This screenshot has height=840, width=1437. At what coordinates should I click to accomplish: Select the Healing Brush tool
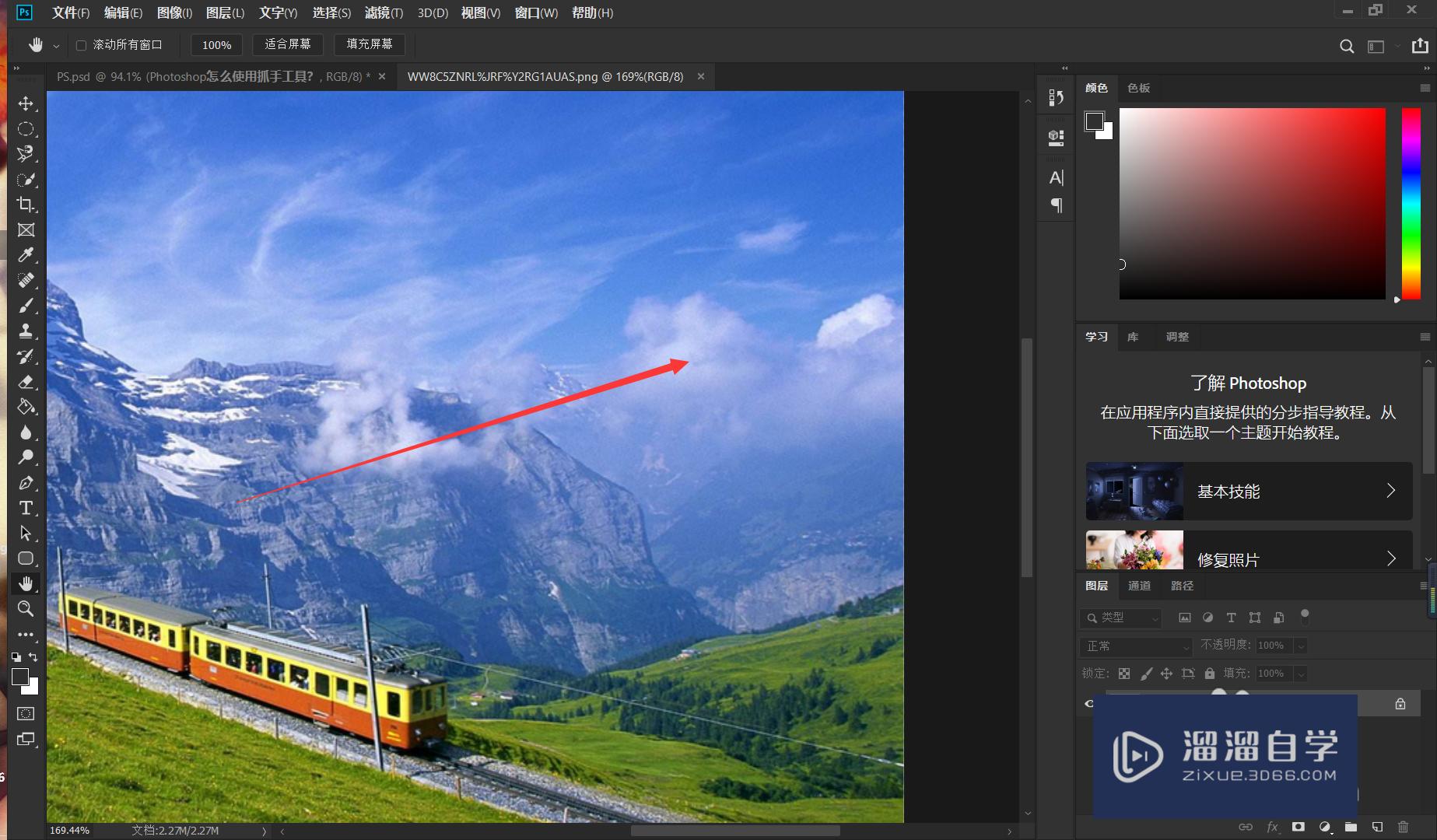coord(26,280)
